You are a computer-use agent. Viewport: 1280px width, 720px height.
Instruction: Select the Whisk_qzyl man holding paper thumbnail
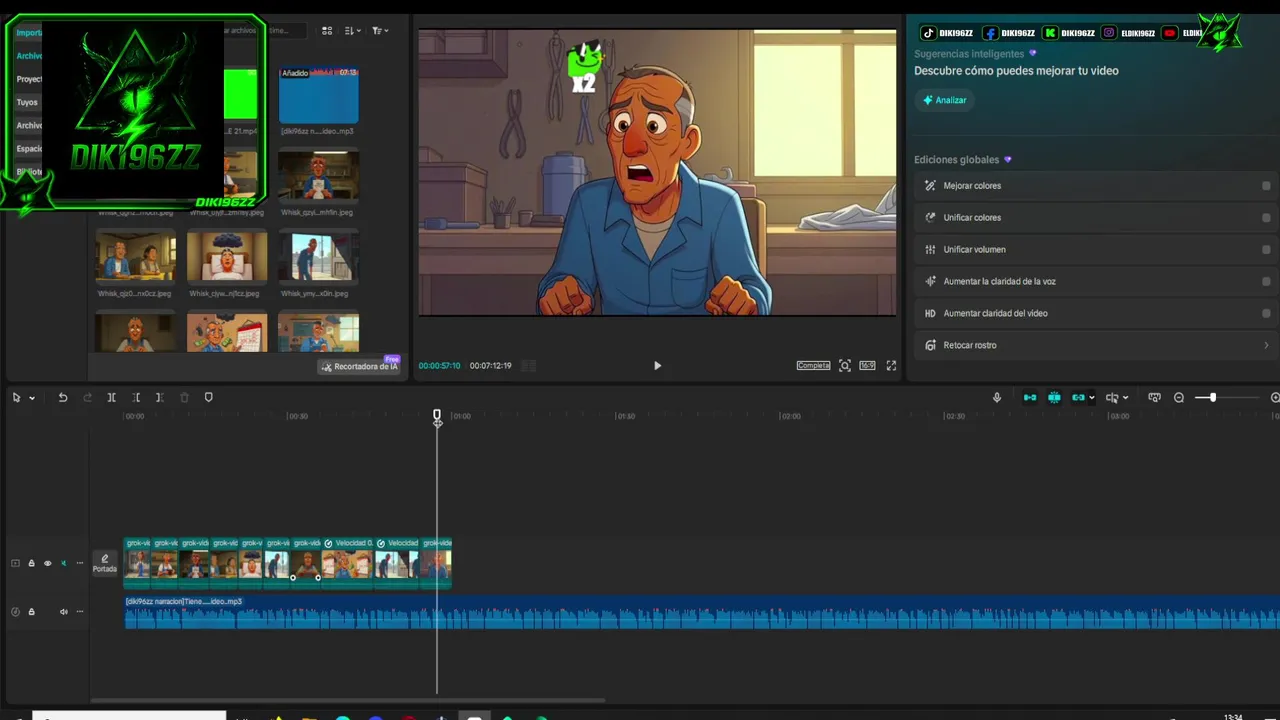point(318,176)
